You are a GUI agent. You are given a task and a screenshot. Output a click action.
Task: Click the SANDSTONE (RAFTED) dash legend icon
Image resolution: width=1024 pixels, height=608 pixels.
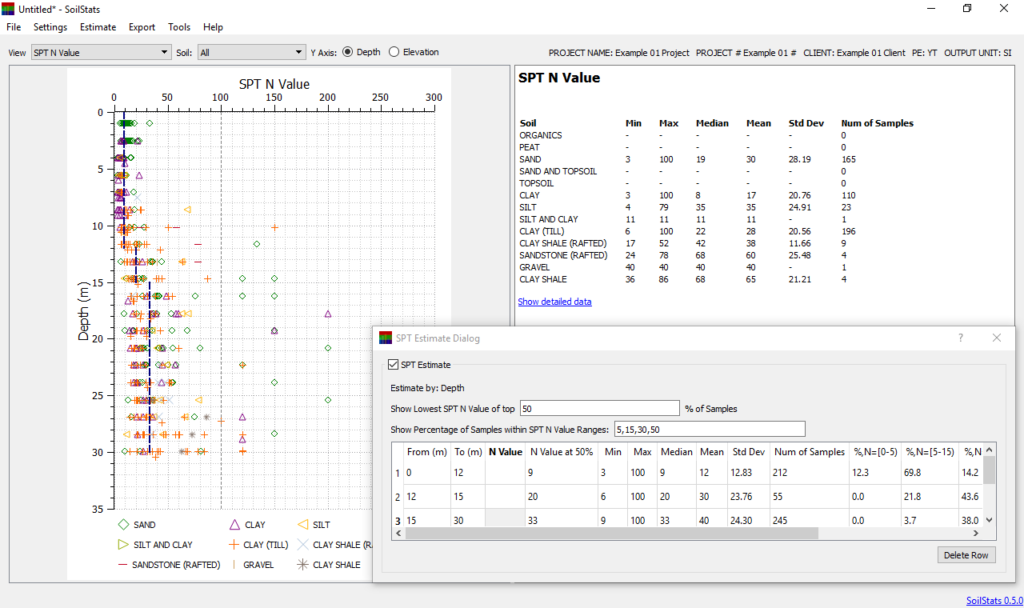click(x=122, y=565)
